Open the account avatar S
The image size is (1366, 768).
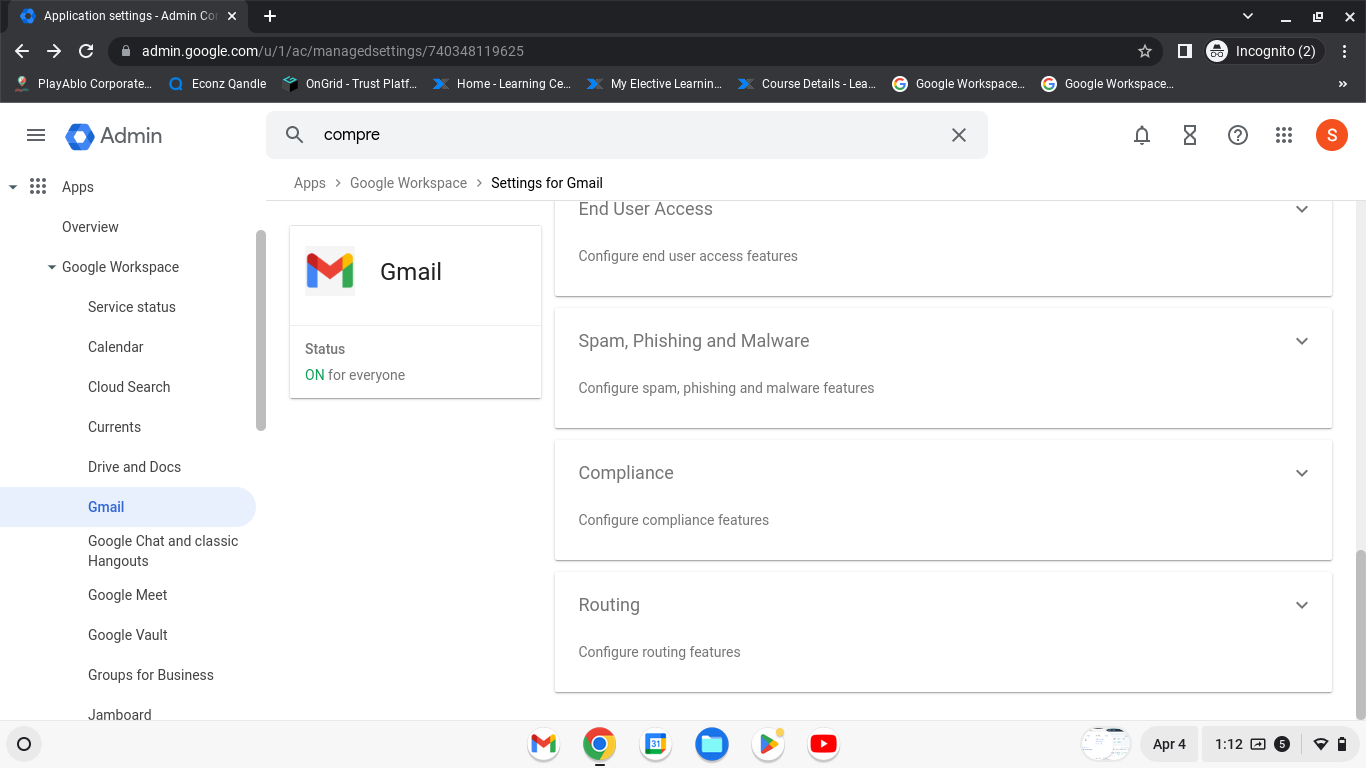pyautogui.click(x=1332, y=135)
